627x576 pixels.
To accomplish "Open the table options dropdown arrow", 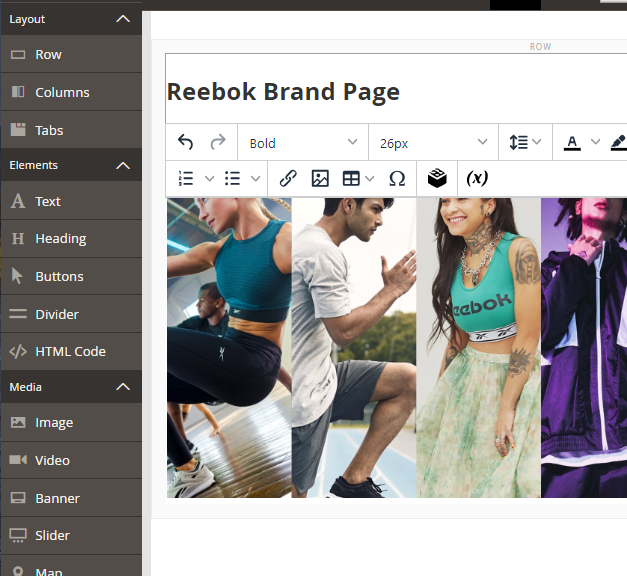I will [370, 178].
